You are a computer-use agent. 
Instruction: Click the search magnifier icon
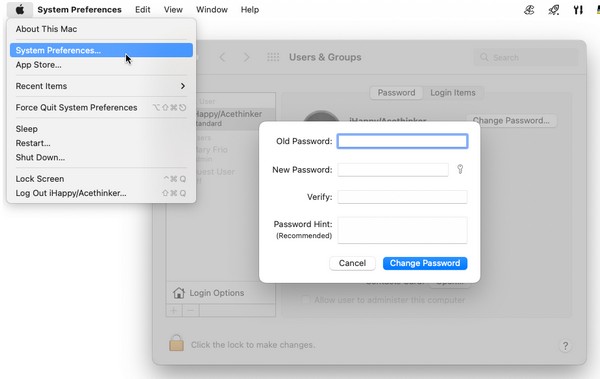click(x=484, y=57)
